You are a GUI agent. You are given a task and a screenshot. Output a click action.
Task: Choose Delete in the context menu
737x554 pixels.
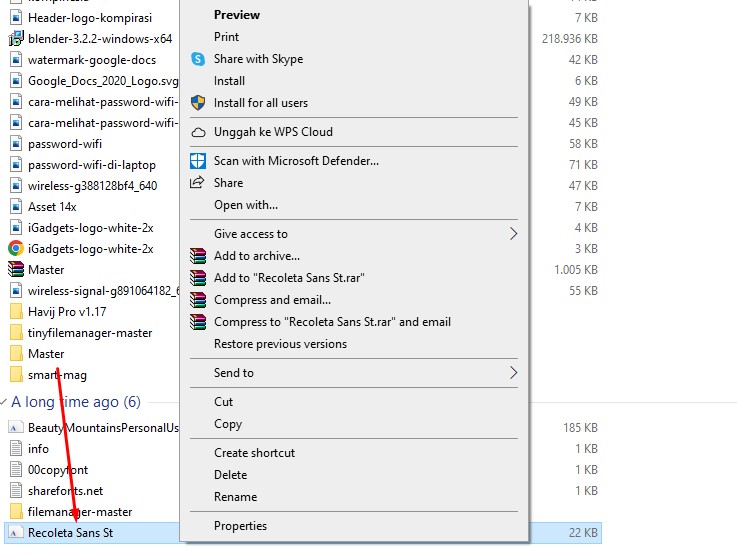[x=230, y=475]
